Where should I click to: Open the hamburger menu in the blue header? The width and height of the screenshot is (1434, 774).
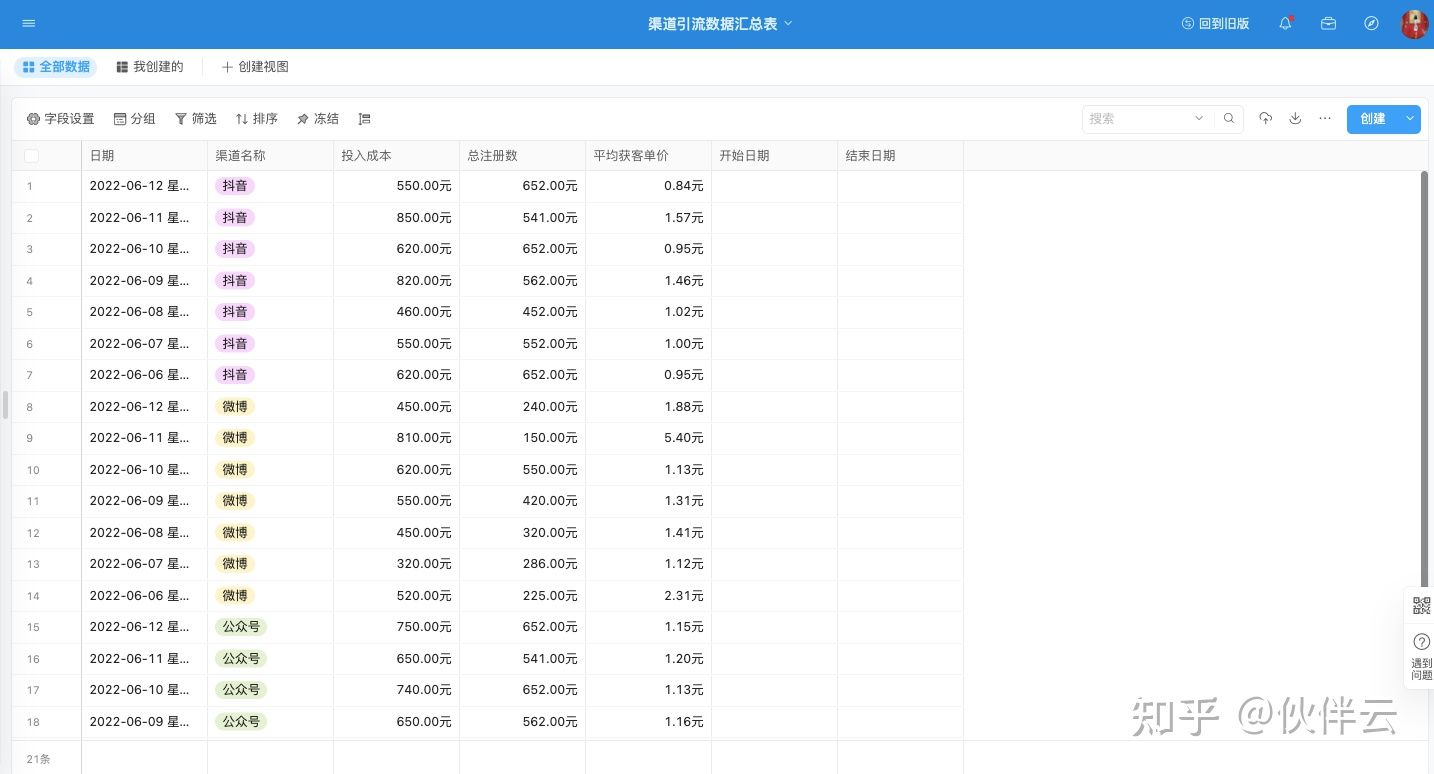[x=28, y=23]
